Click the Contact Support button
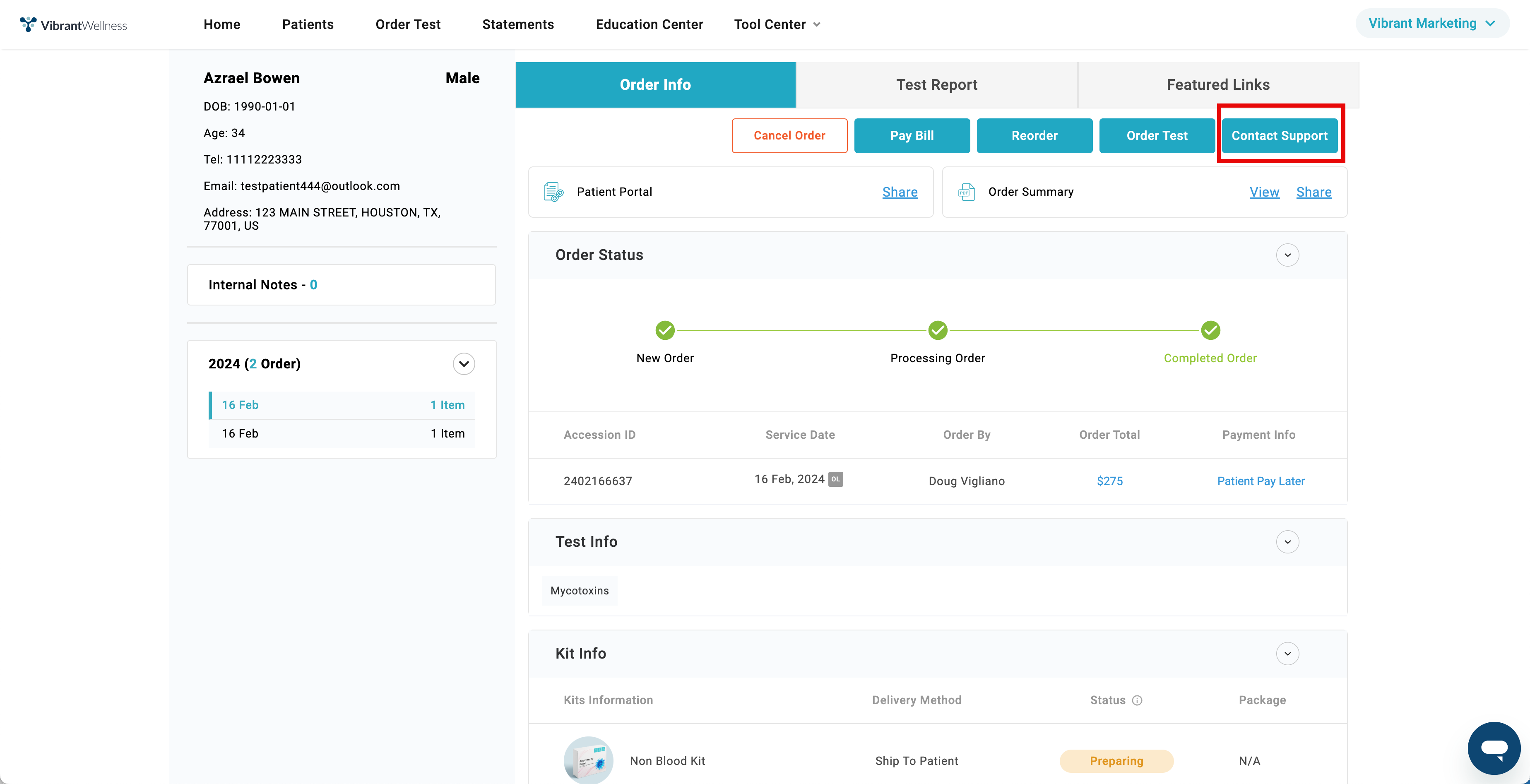Image resolution: width=1530 pixels, height=784 pixels. pyautogui.click(x=1280, y=135)
